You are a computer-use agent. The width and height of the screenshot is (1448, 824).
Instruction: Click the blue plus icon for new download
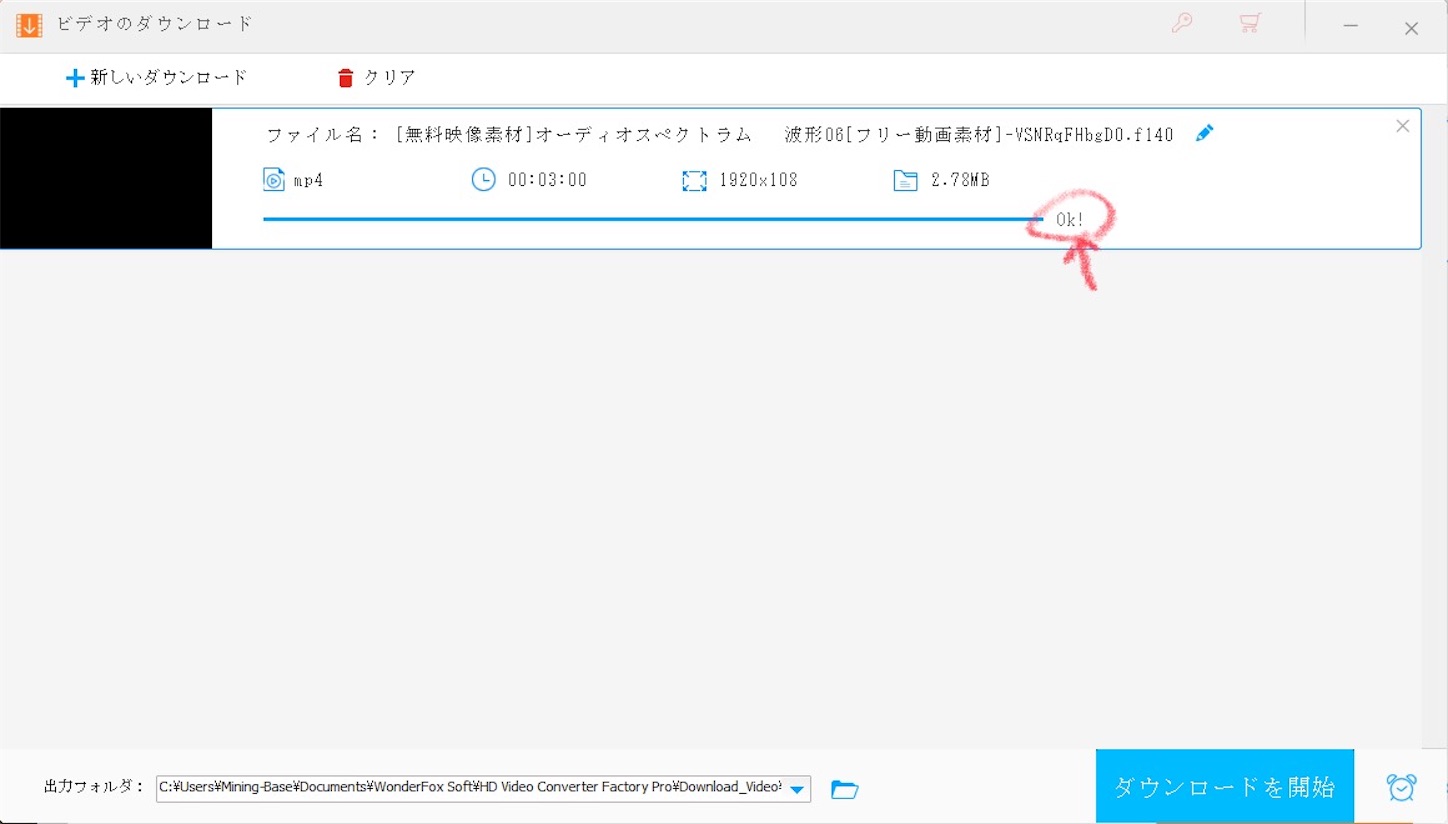pyautogui.click(x=75, y=76)
